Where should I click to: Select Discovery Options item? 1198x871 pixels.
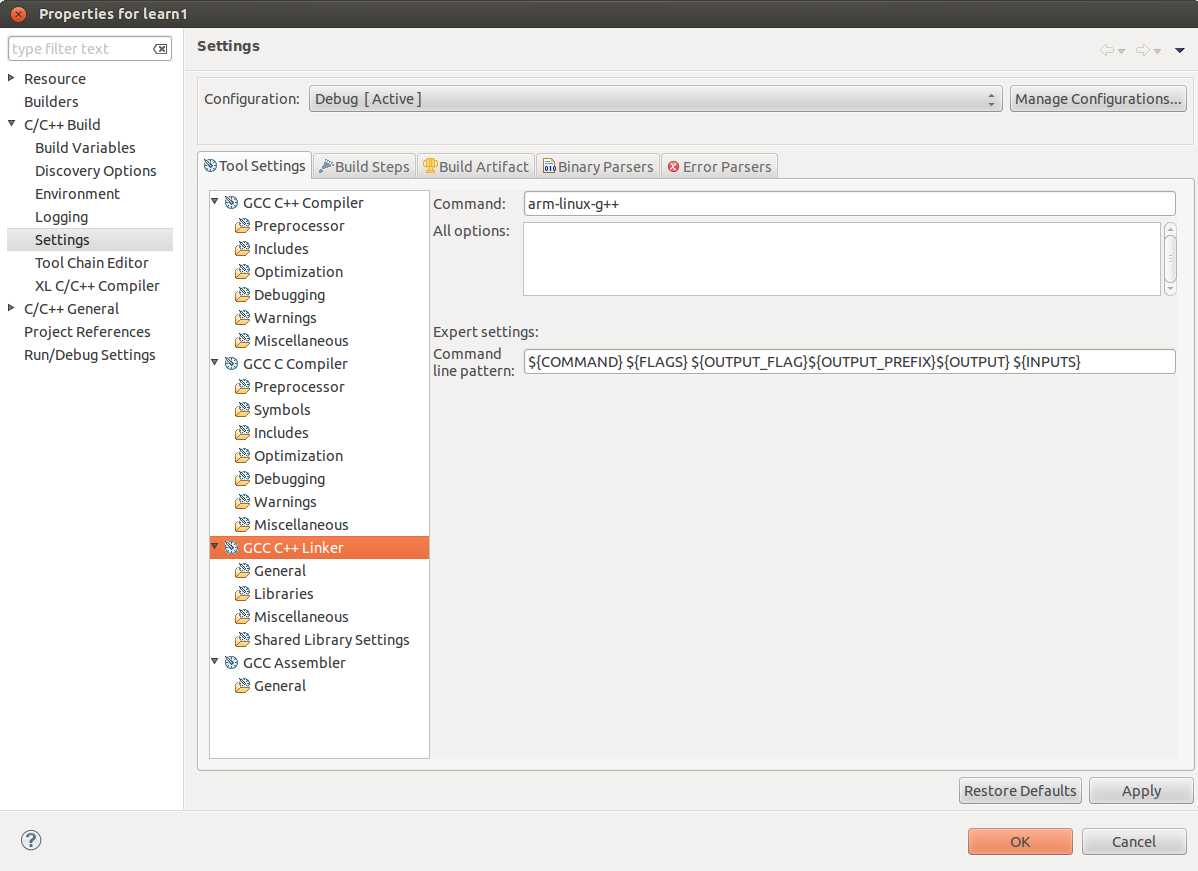tap(96, 170)
